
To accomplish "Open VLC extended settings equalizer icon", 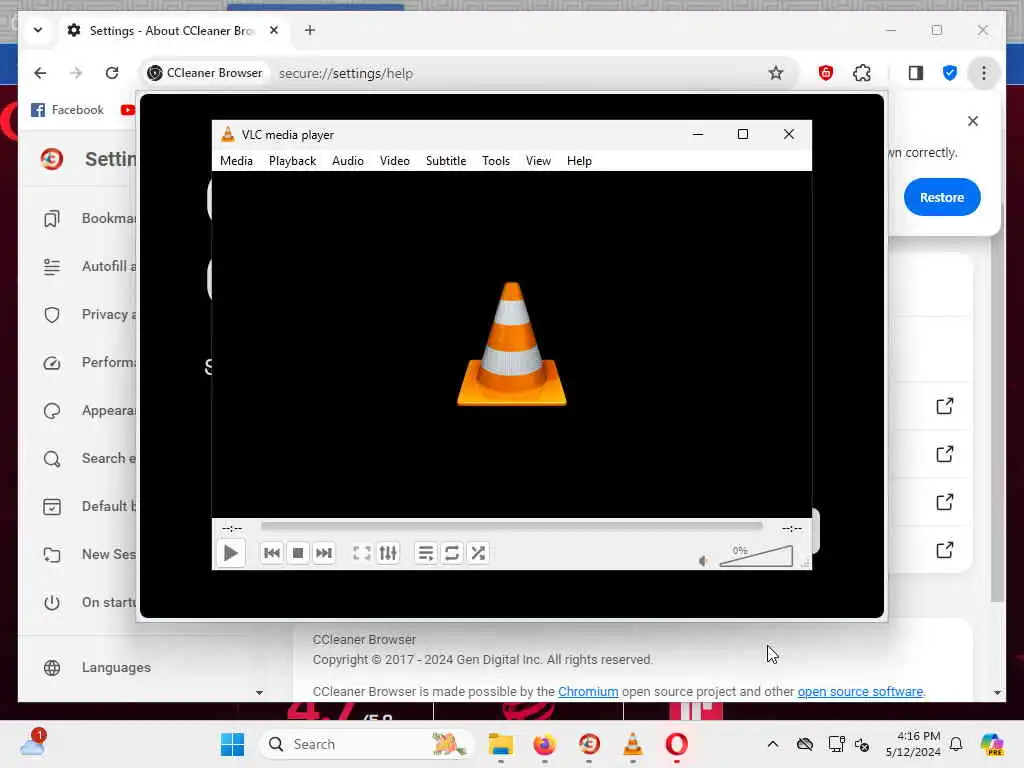I will tap(388, 553).
